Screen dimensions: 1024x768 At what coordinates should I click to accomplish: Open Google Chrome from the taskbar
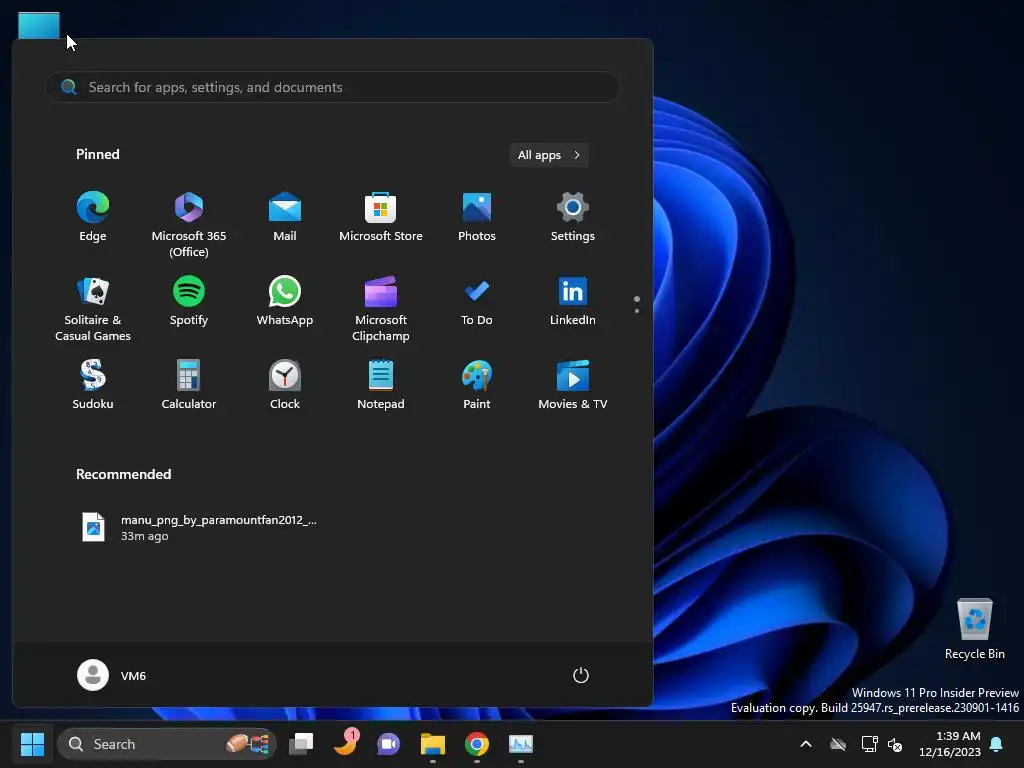coord(477,744)
